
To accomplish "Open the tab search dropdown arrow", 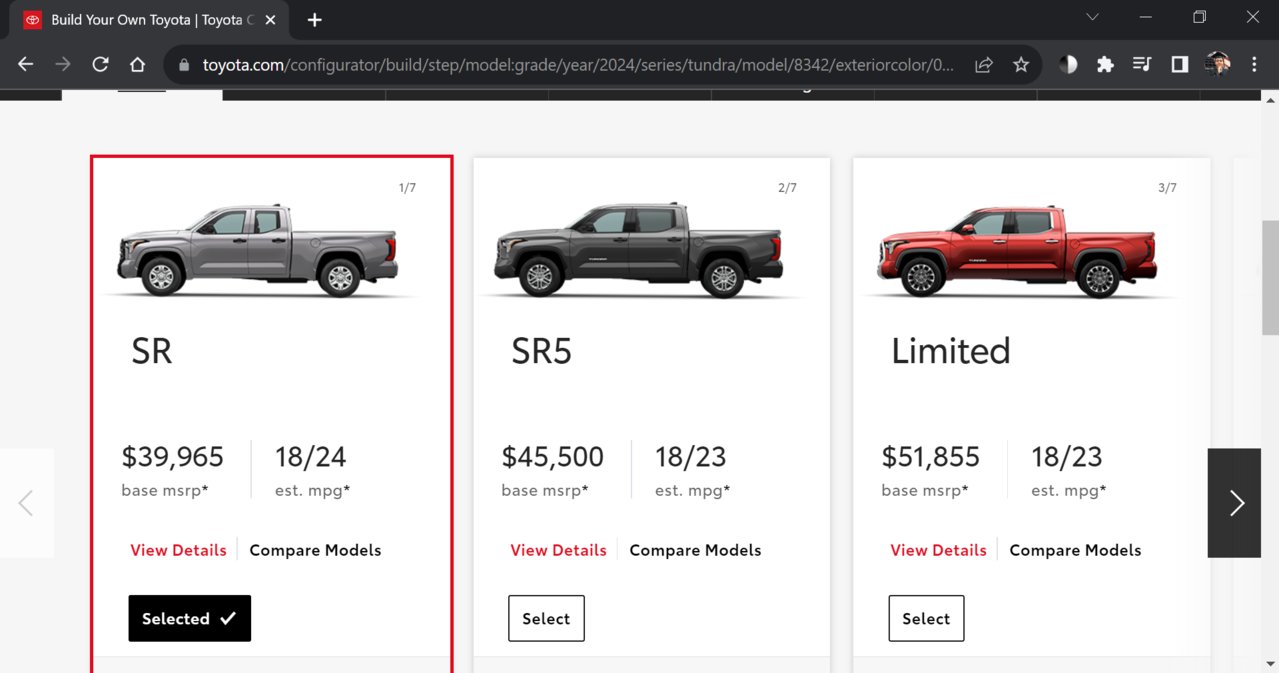I will tap(1092, 17).
